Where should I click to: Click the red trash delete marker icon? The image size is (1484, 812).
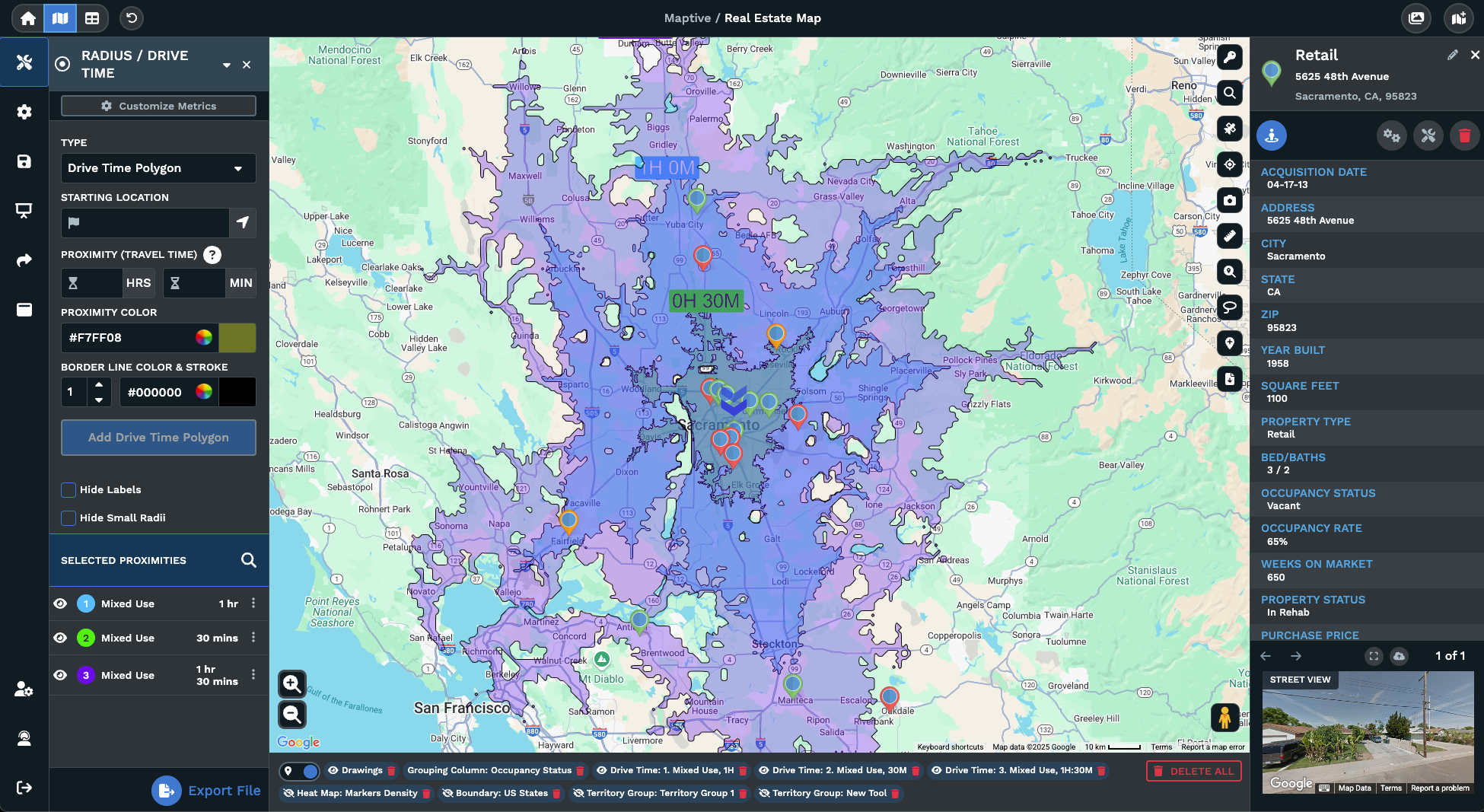click(x=1464, y=136)
